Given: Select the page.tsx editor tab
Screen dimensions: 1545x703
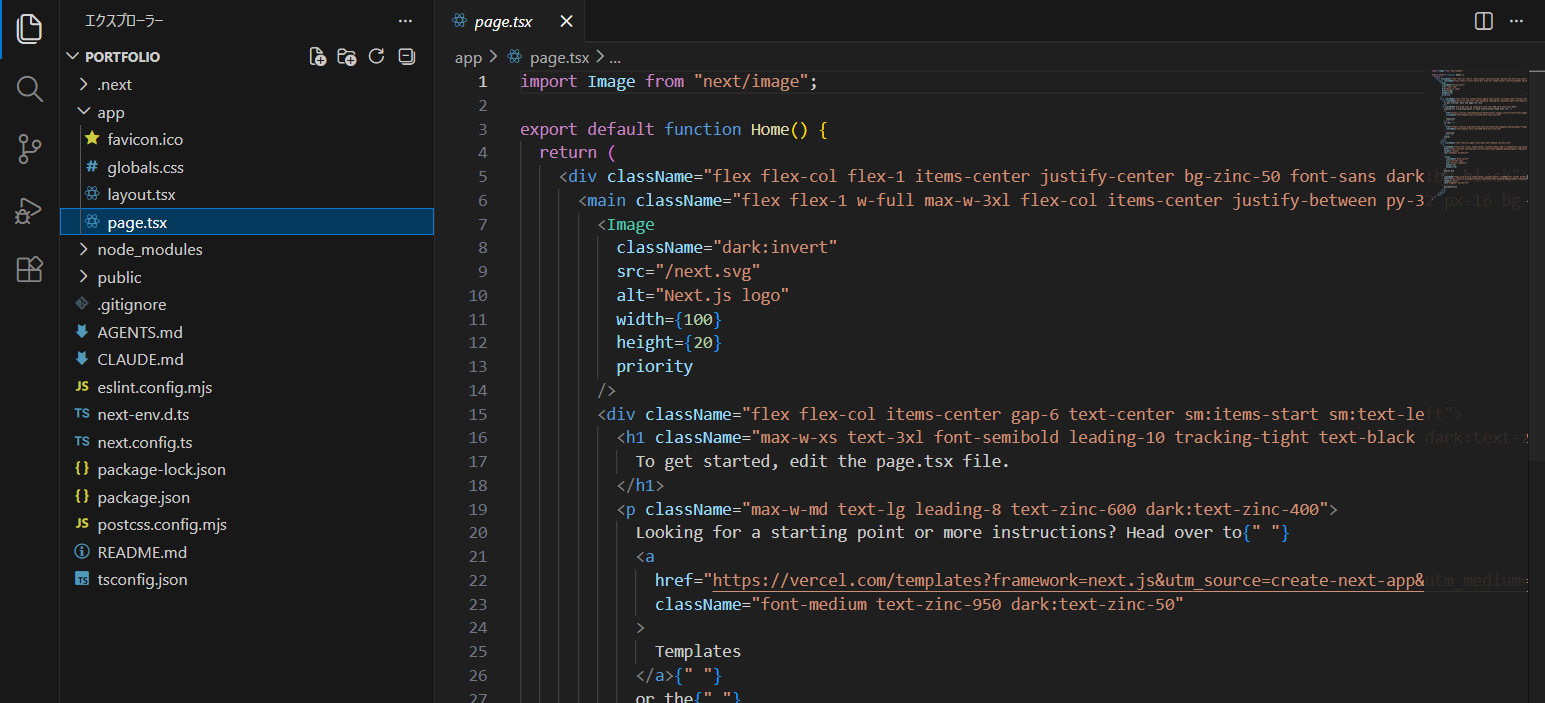Looking at the screenshot, I should click(x=504, y=21).
